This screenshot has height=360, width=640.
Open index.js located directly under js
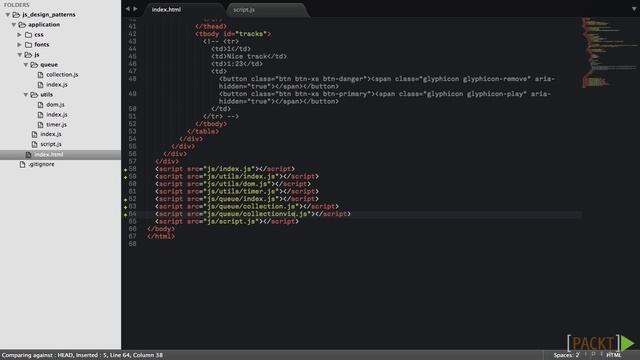tap(51, 134)
